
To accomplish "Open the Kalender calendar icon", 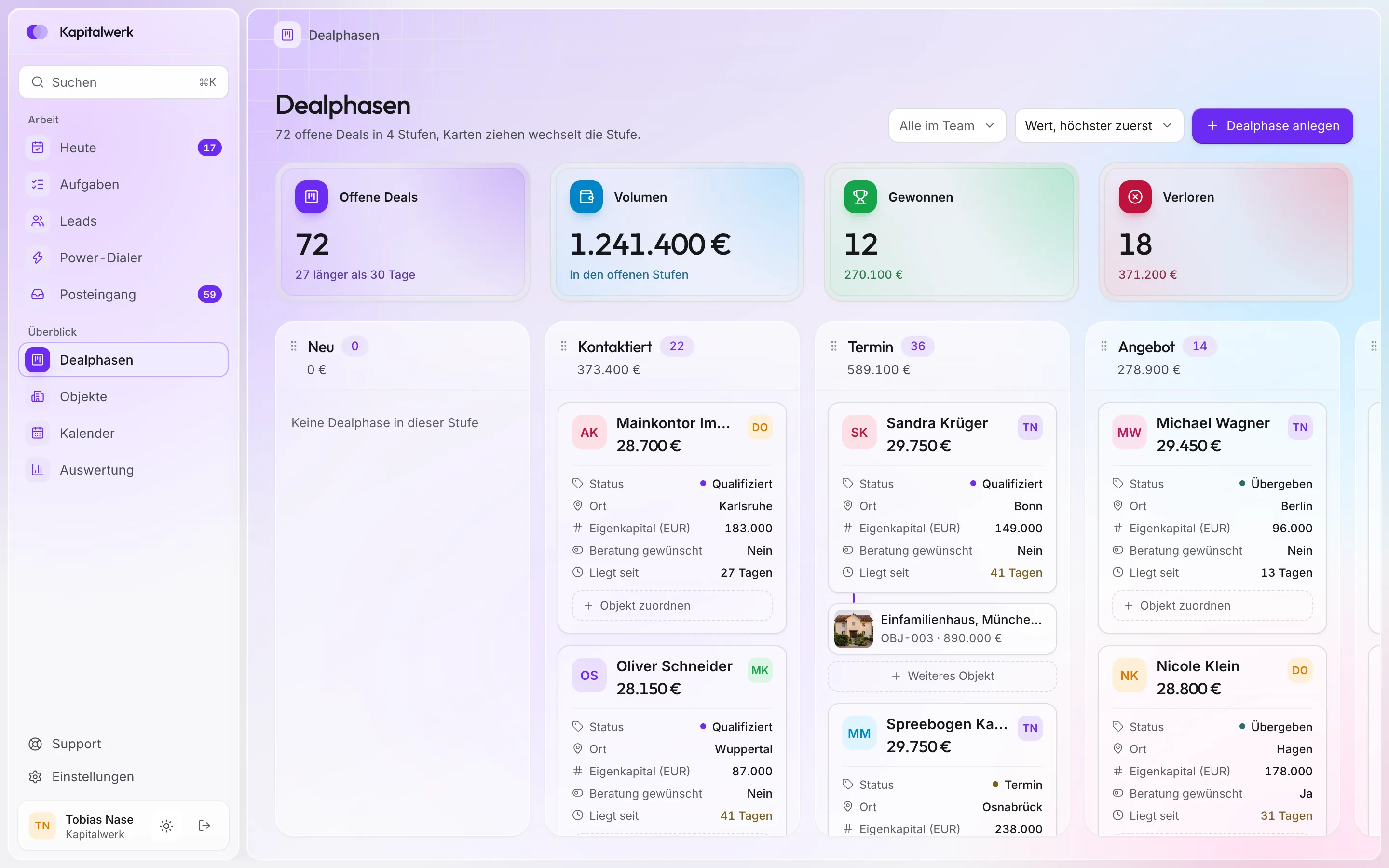I will (x=38, y=434).
